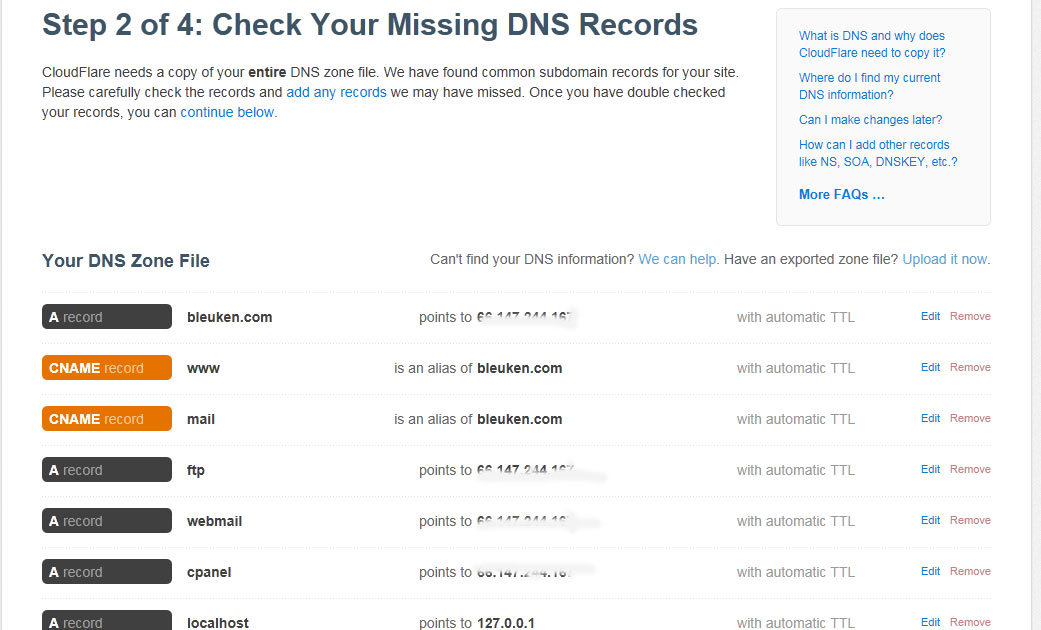Click 'add any records' link in intro text
Viewport: 1041px width, 630px height.
tap(336, 92)
